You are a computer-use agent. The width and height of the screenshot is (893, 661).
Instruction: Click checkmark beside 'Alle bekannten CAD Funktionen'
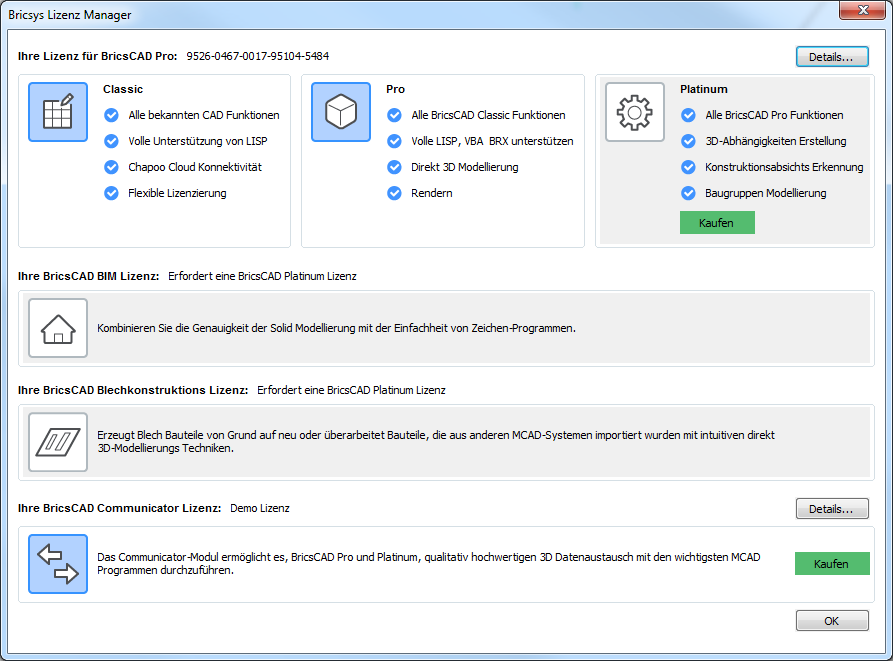112,115
